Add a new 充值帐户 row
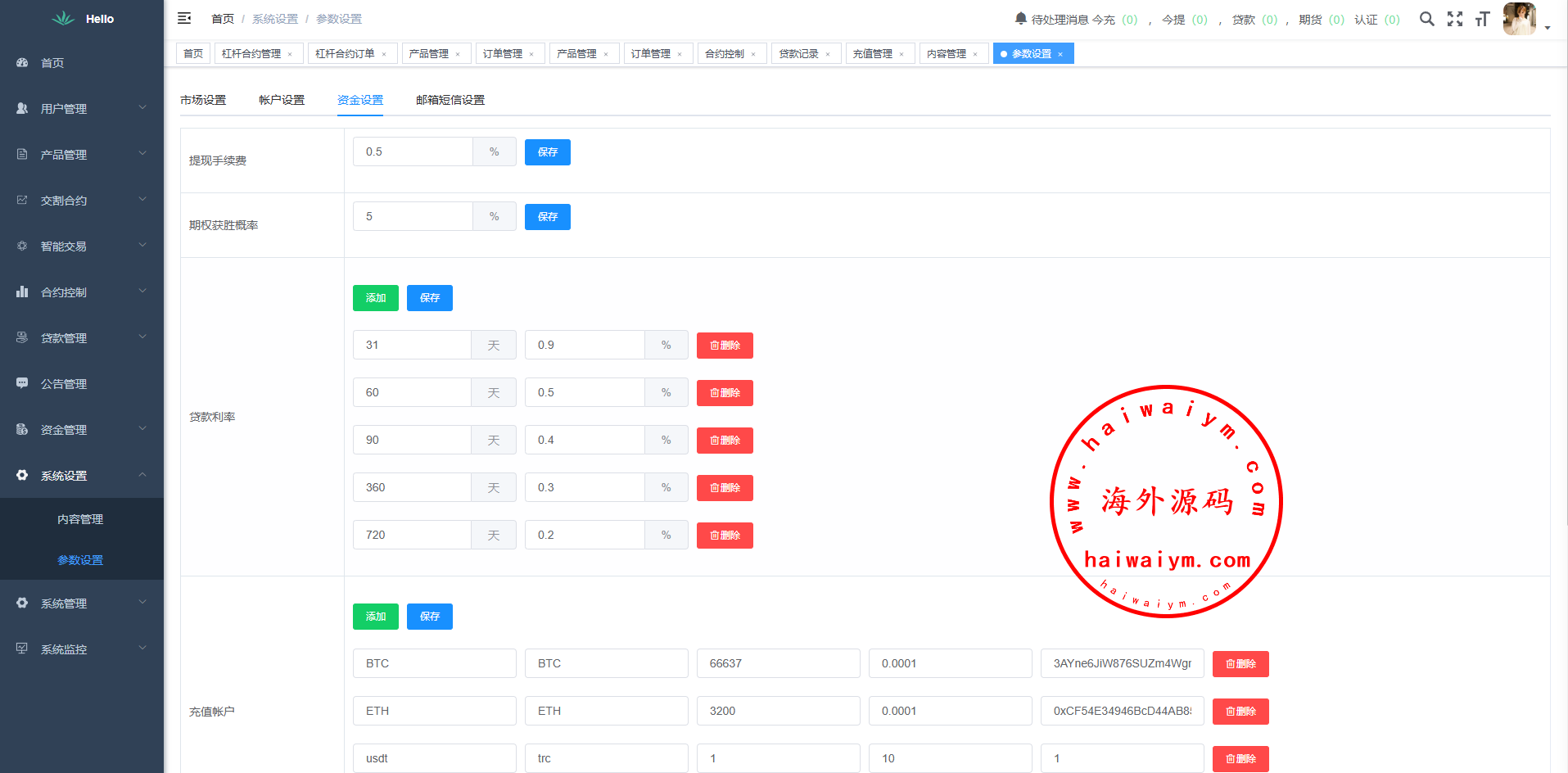This screenshot has width=1568, height=773. [x=376, y=617]
